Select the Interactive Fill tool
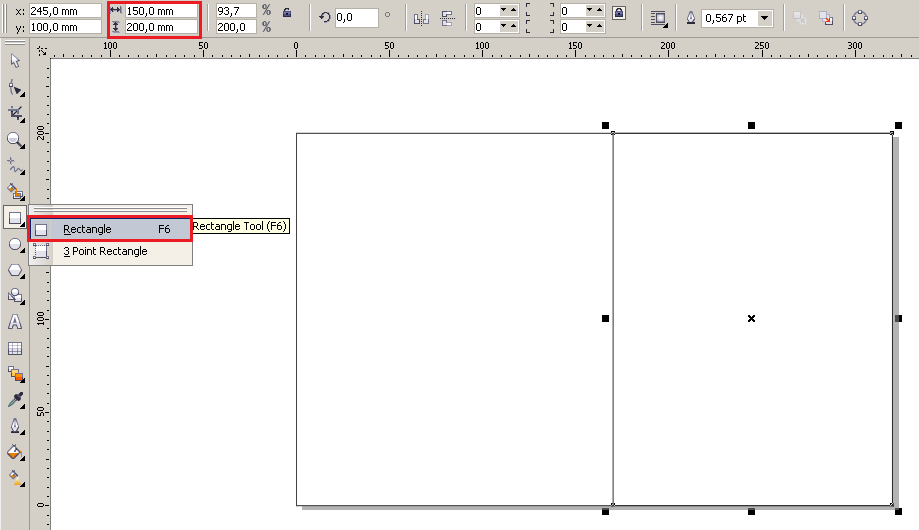Viewport: 919px width, 530px height. click(x=15, y=478)
